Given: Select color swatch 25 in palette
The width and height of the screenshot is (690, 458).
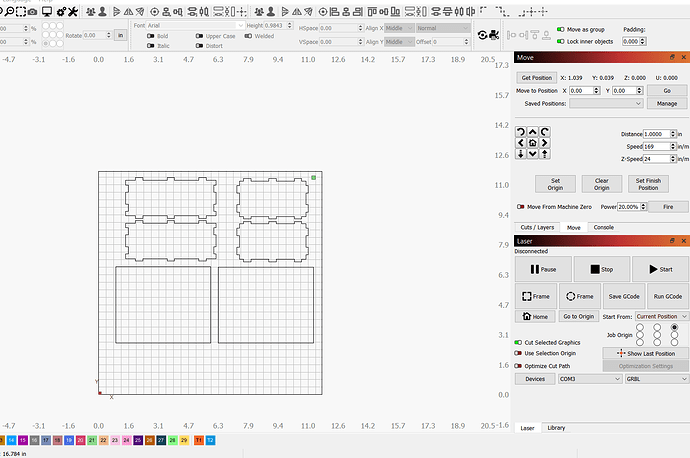Looking at the screenshot, I should point(138,440).
